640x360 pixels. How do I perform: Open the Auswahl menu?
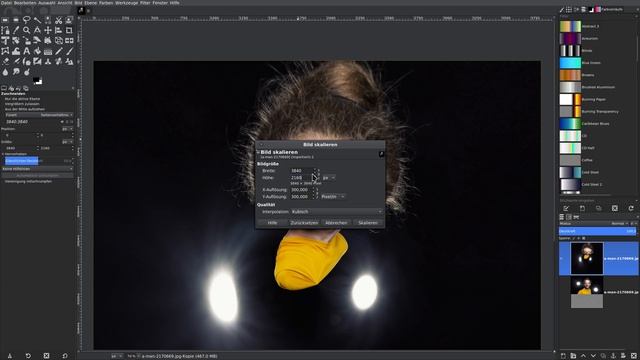[x=47, y=2]
